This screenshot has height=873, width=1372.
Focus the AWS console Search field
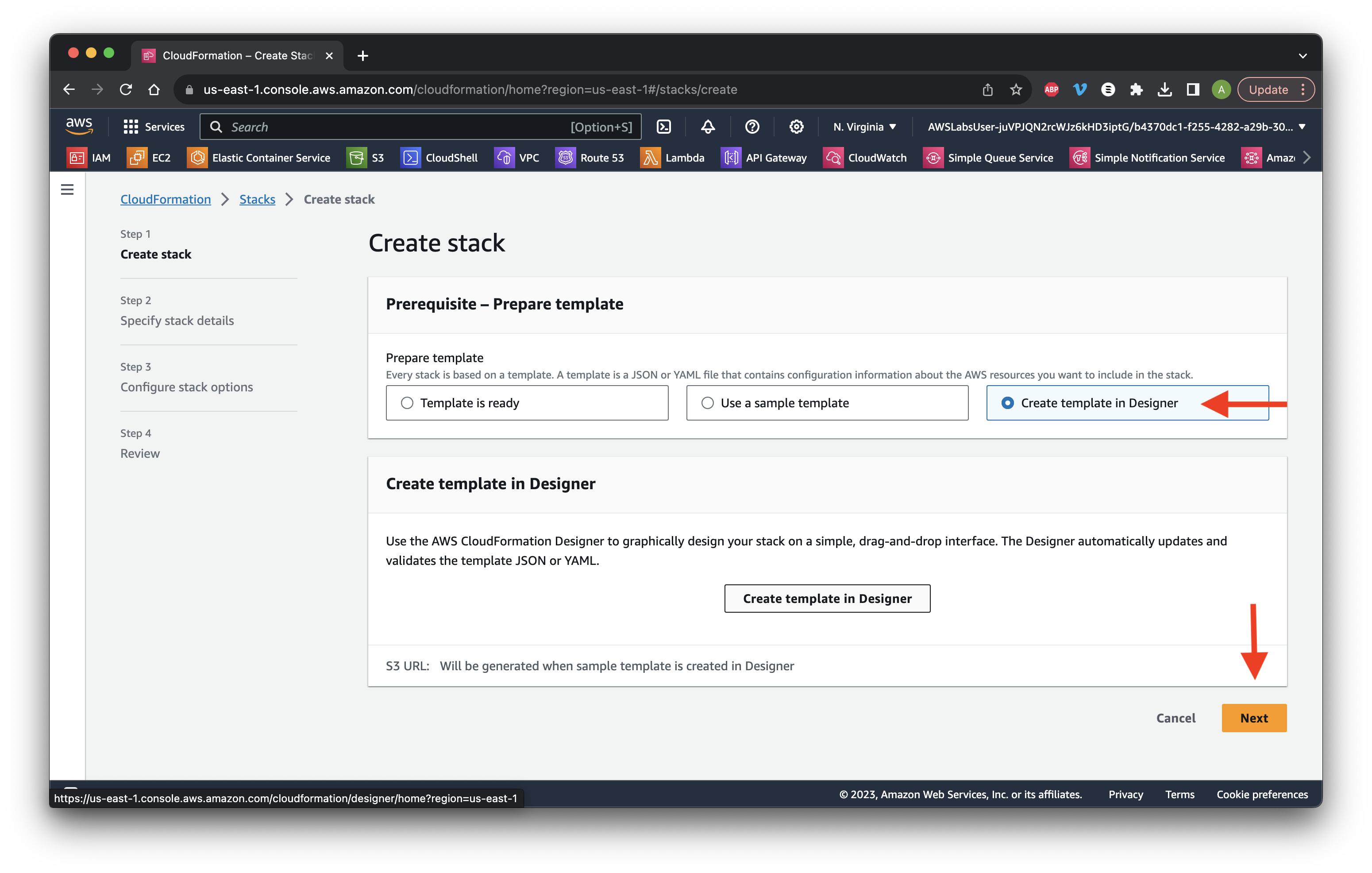[420, 127]
